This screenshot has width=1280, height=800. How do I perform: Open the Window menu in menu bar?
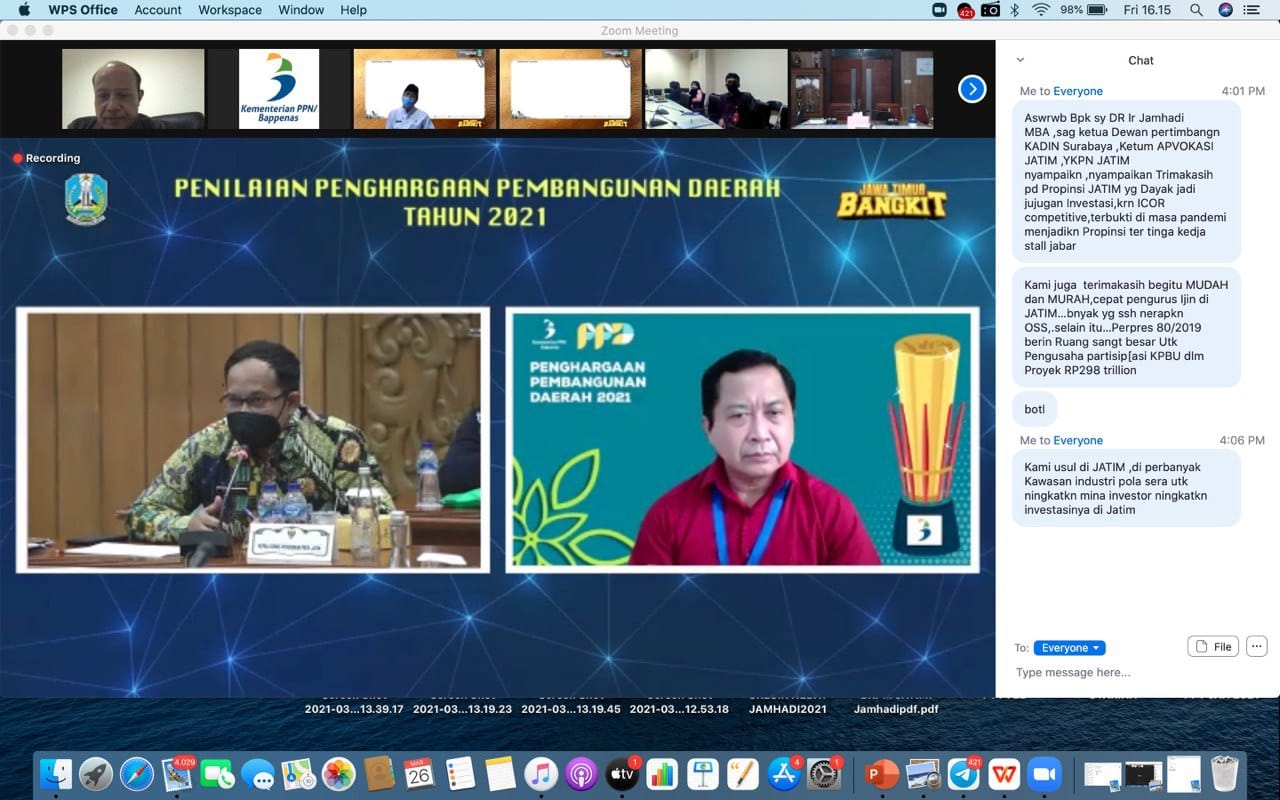[x=301, y=10]
